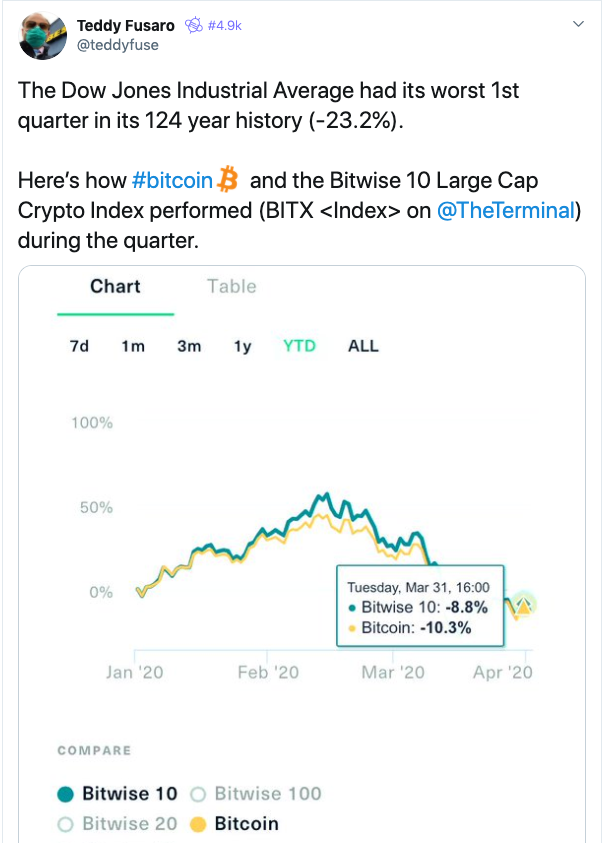This screenshot has height=843, width=604.
Task: Toggle the Bitcoin comparison series
Action: point(235,824)
